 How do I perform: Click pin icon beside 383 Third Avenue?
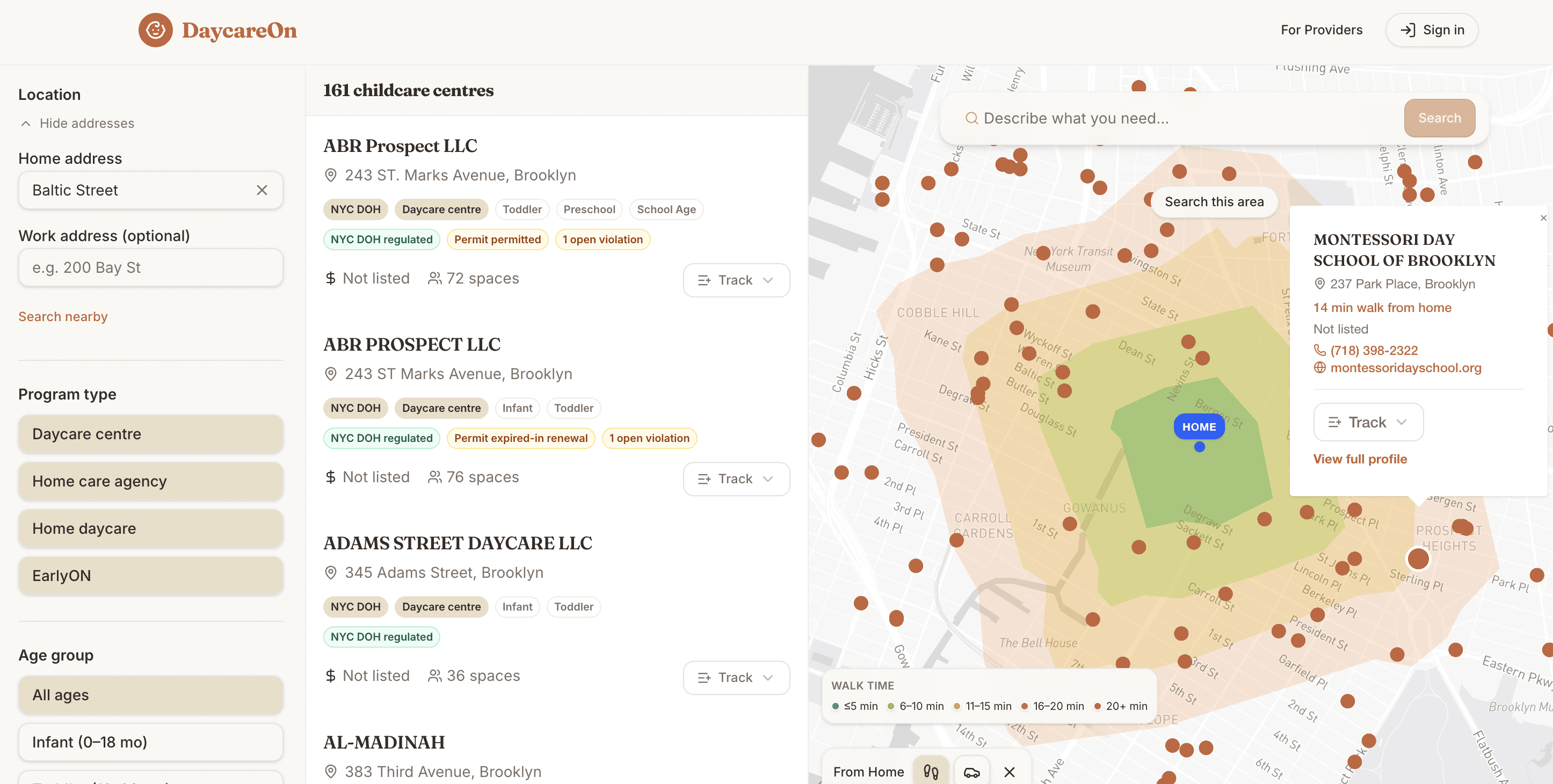click(330, 771)
